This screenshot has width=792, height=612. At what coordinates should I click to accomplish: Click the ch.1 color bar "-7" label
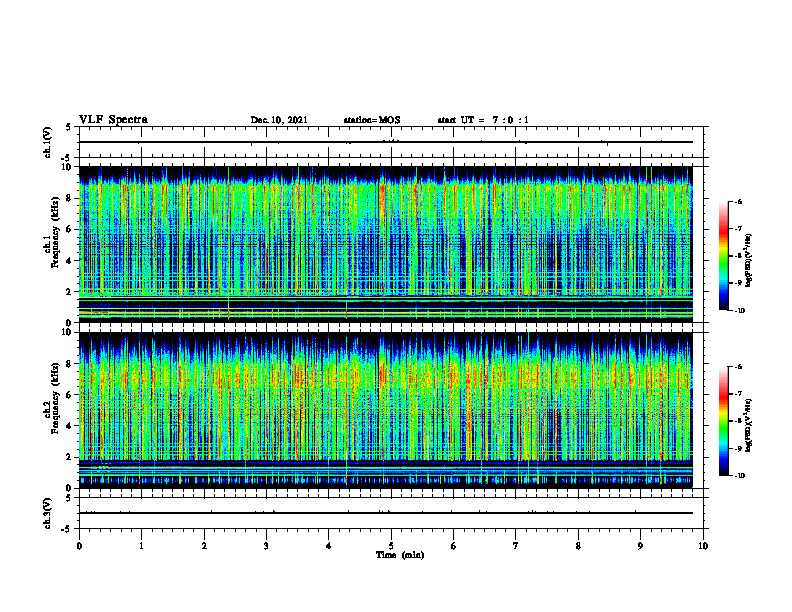[738, 229]
